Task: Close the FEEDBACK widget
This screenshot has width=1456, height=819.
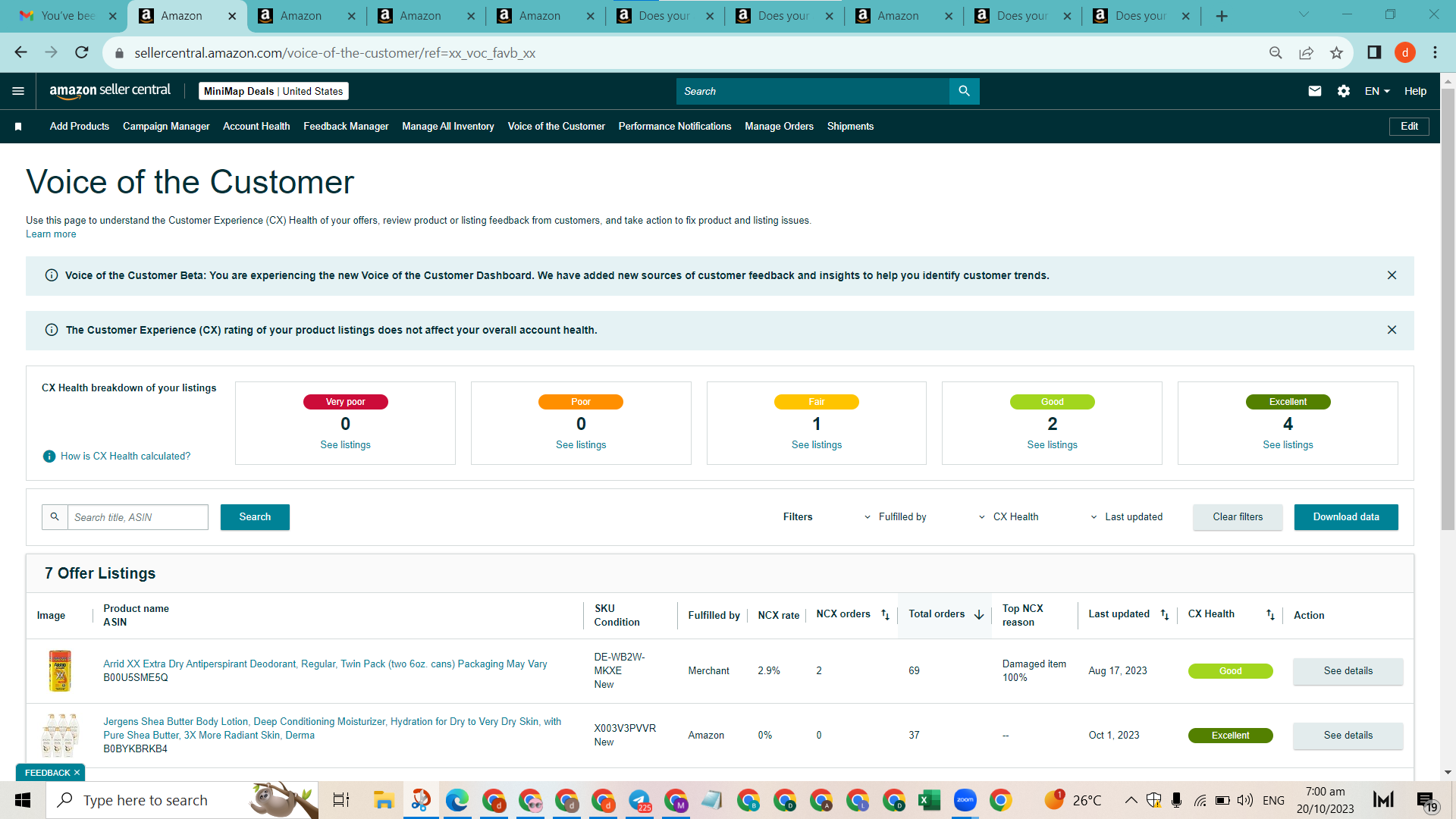Action: pyautogui.click(x=77, y=773)
